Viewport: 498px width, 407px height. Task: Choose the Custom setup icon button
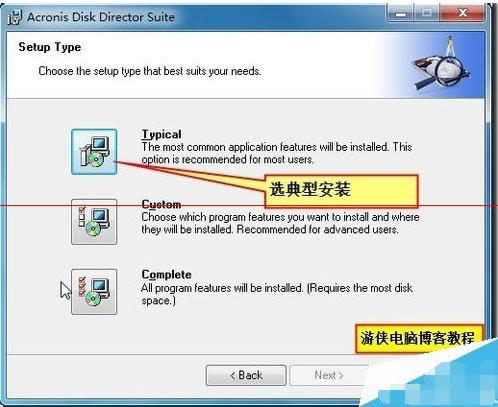click(x=94, y=222)
